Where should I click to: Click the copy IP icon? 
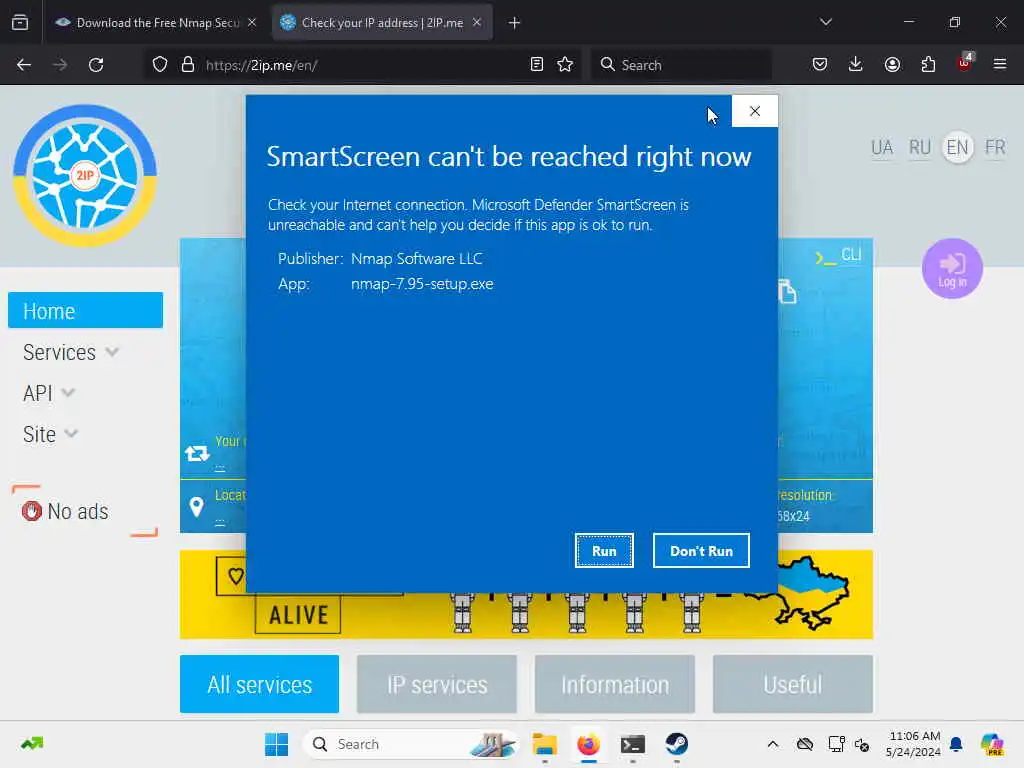click(x=787, y=291)
